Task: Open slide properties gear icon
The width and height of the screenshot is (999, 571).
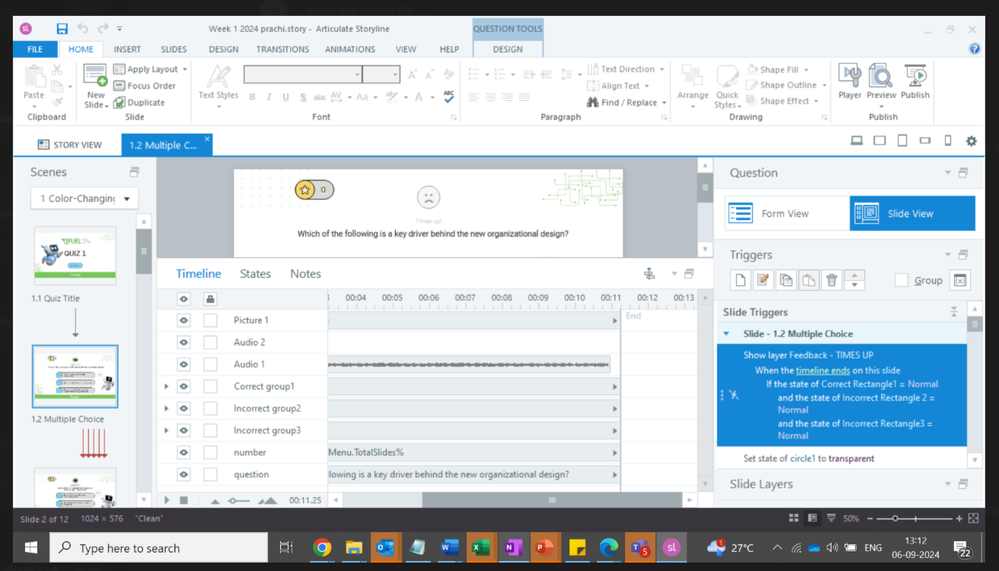Action: (971, 141)
